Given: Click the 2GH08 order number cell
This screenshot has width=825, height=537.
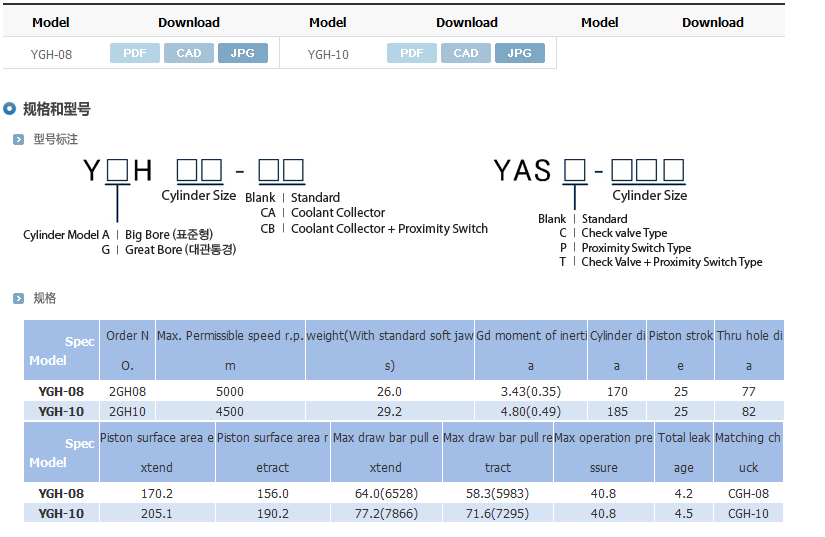Looking at the screenshot, I should 127,391.
